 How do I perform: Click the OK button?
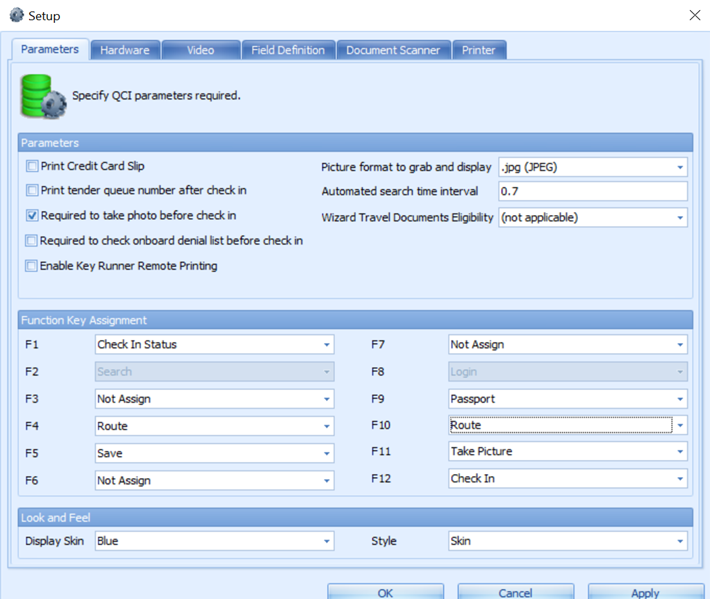pyautogui.click(x=385, y=592)
